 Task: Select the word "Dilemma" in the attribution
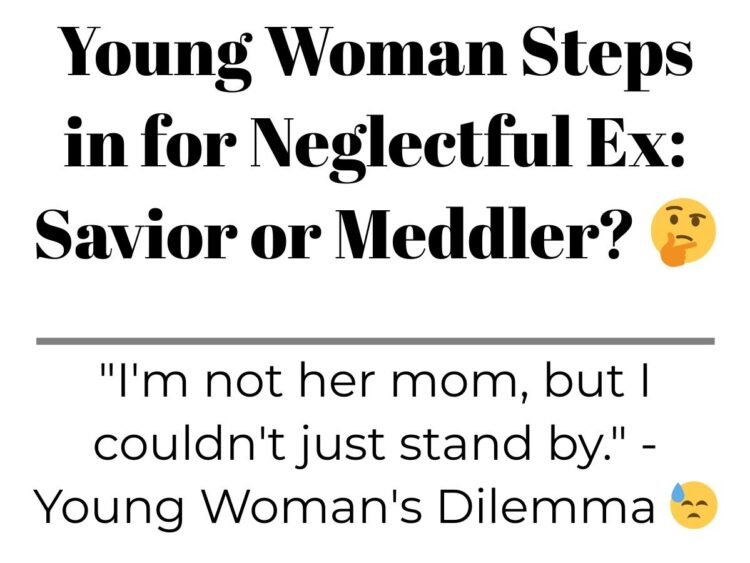tap(546, 506)
